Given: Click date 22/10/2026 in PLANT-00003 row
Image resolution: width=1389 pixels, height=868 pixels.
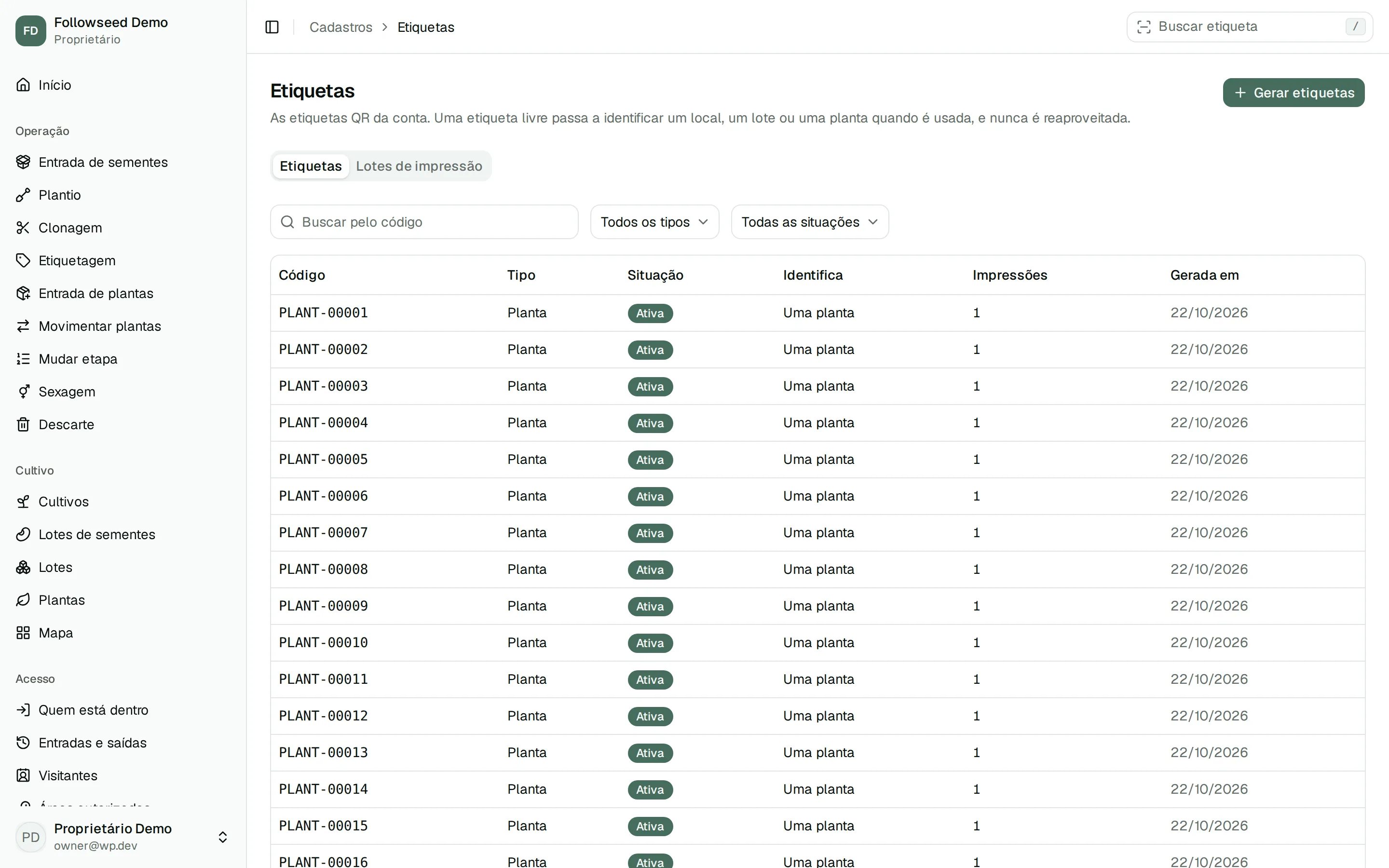Looking at the screenshot, I should point(1209,386).
